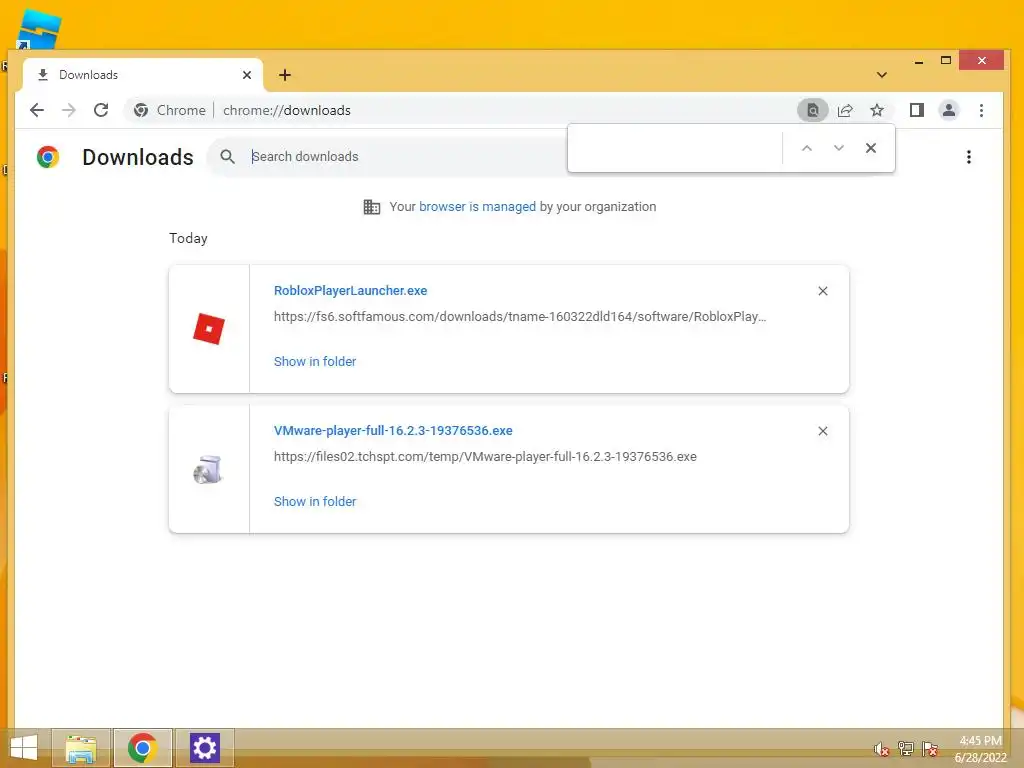Close the find bar
Screen dimensions: 1024x768
871,148
